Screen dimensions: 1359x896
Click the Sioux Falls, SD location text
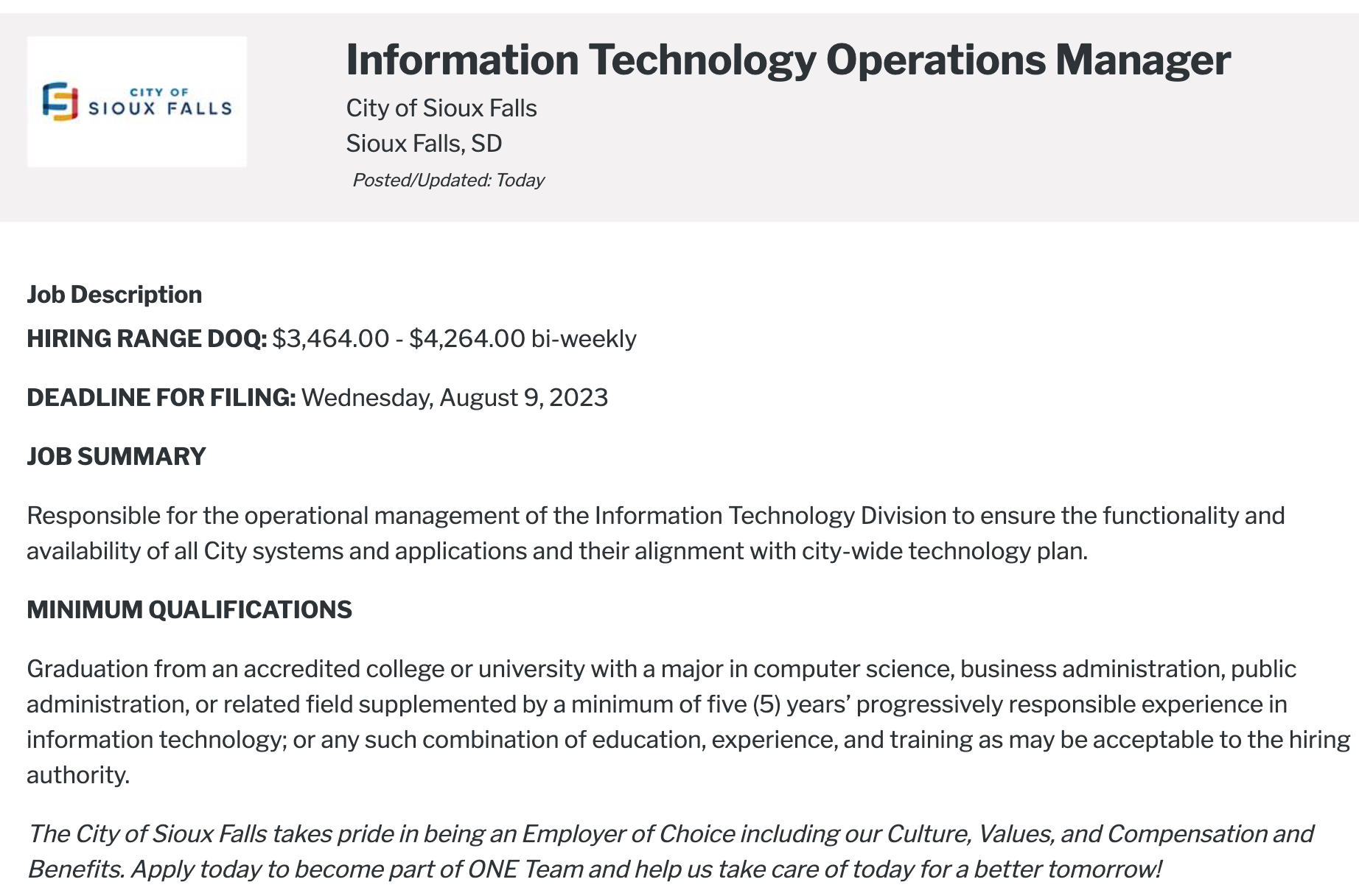(x=424, y=143)
